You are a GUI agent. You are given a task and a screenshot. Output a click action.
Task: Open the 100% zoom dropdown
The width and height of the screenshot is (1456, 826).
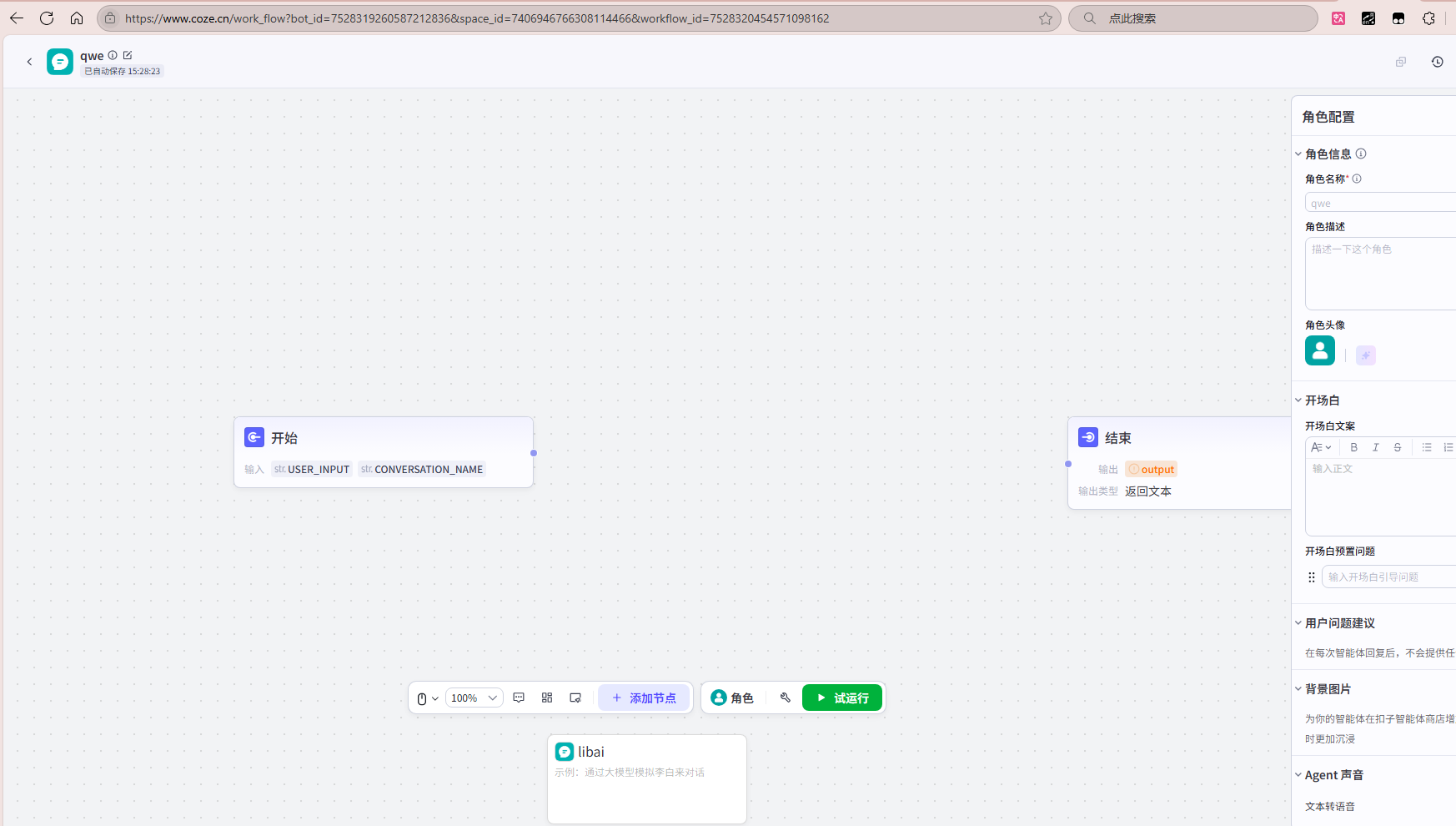[x=474, y=698]
